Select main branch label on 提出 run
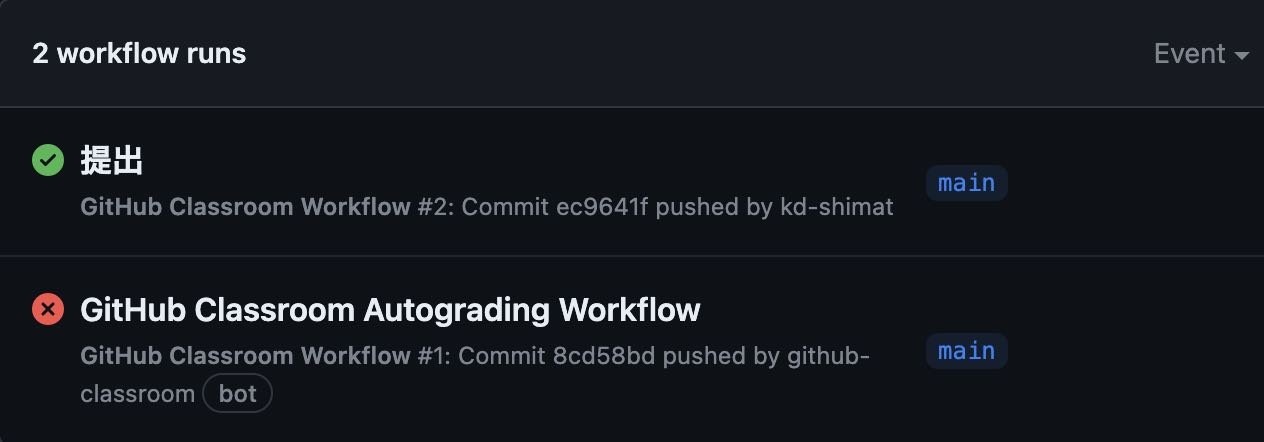Viewport: 1264px width, 442px height. [966, 183]
